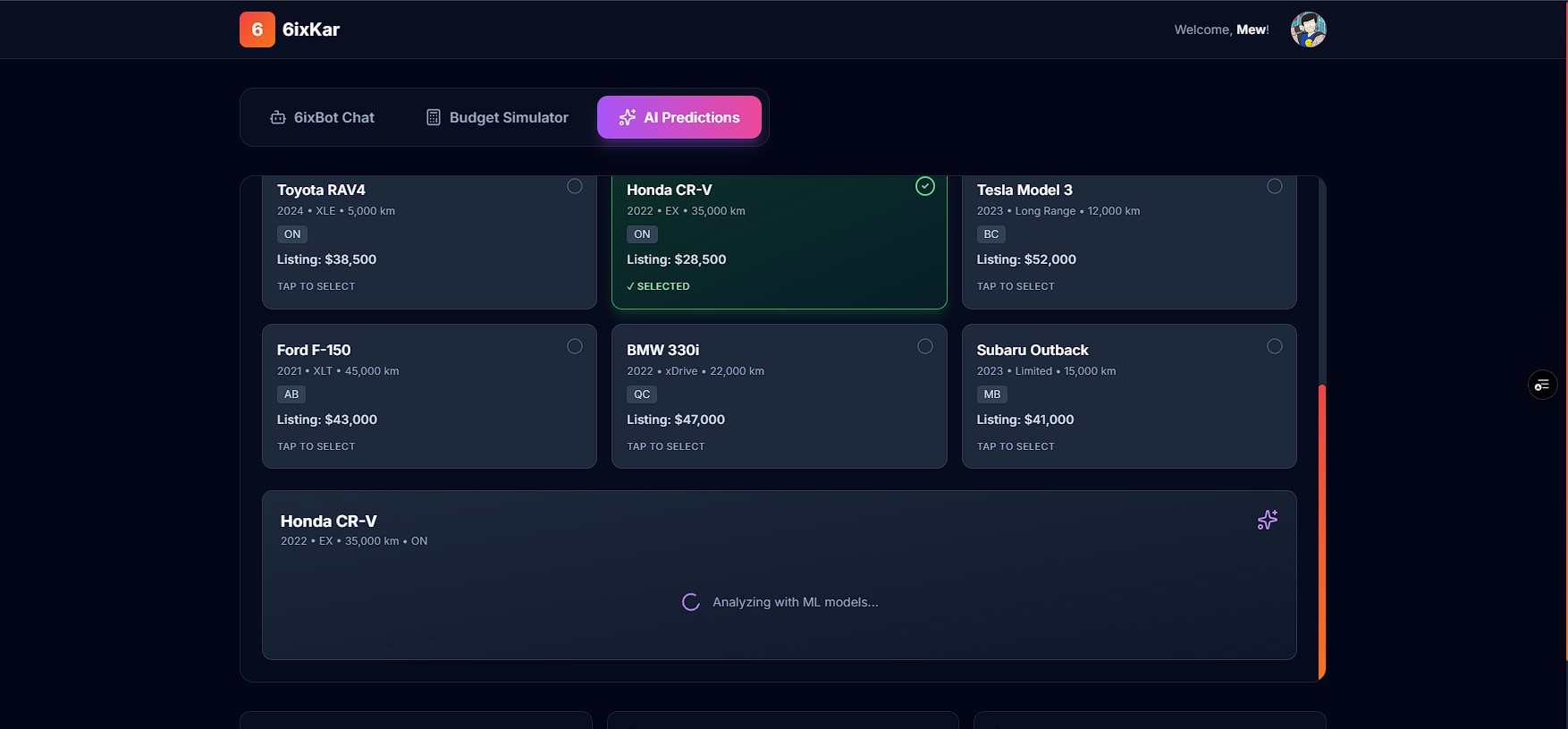This screenshot has height=729, width=1568.
Task: Click TAP TO SELECT on Tesla Model 3 card
Action: [1016, 286]
